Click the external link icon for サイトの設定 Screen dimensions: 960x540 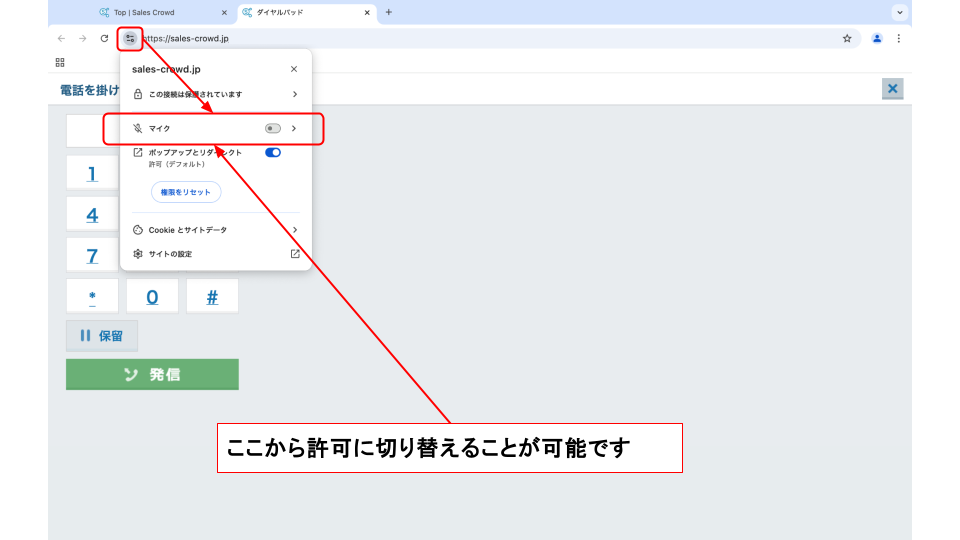(295, 254)
